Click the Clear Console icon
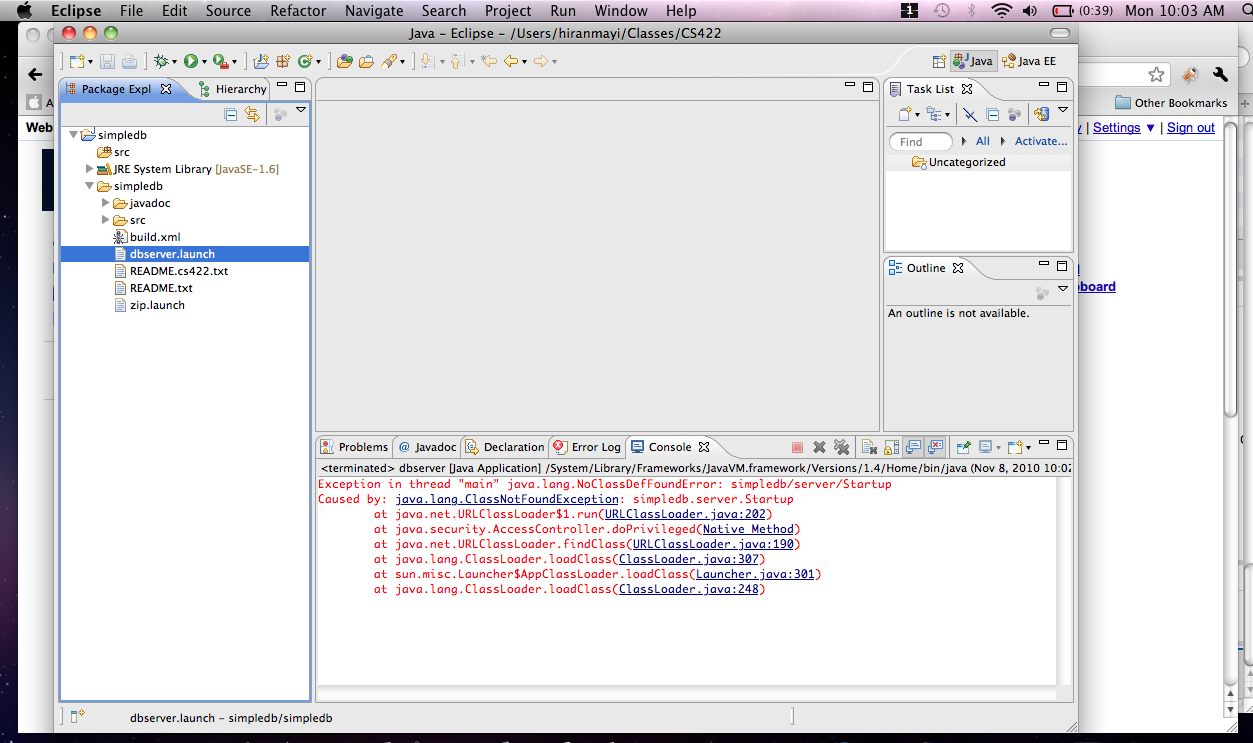 click(869, 448)
